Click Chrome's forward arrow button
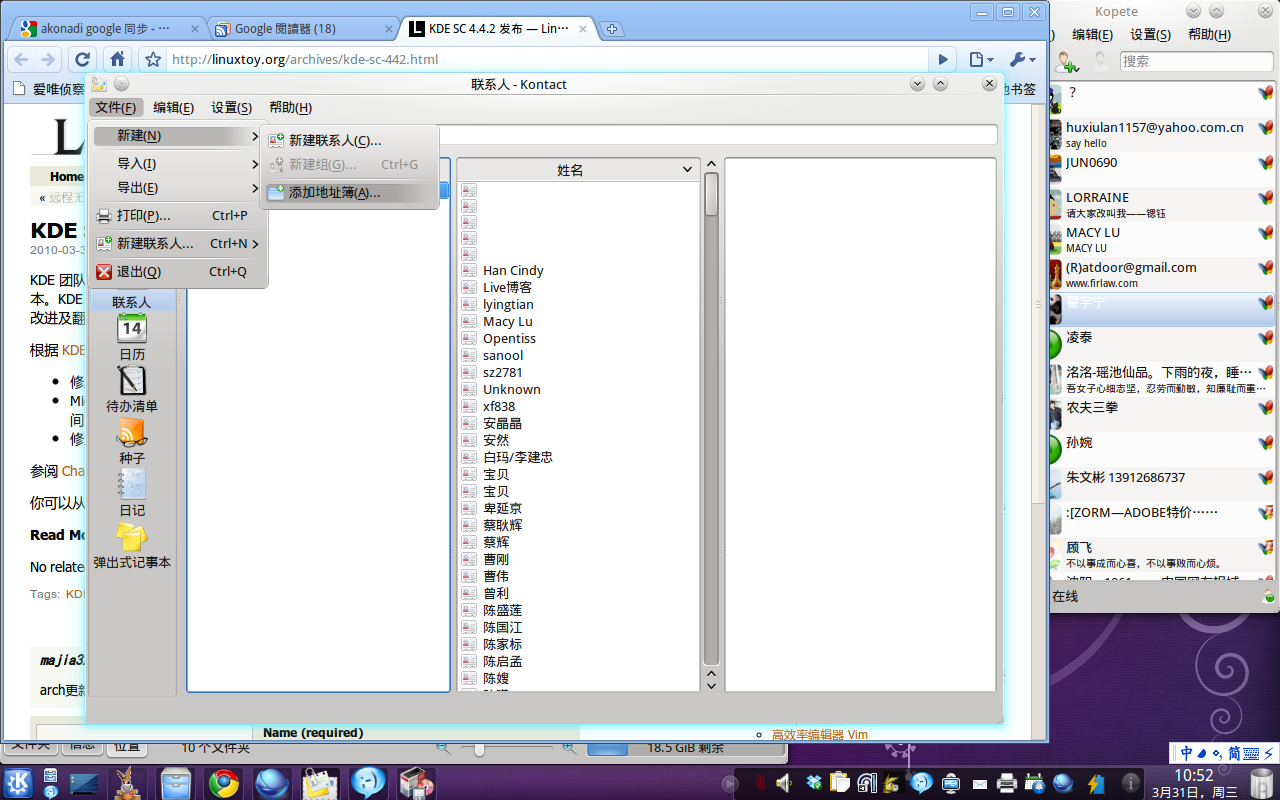The height and width of the screenshot is (800, 1280). (x=47, y=59)
